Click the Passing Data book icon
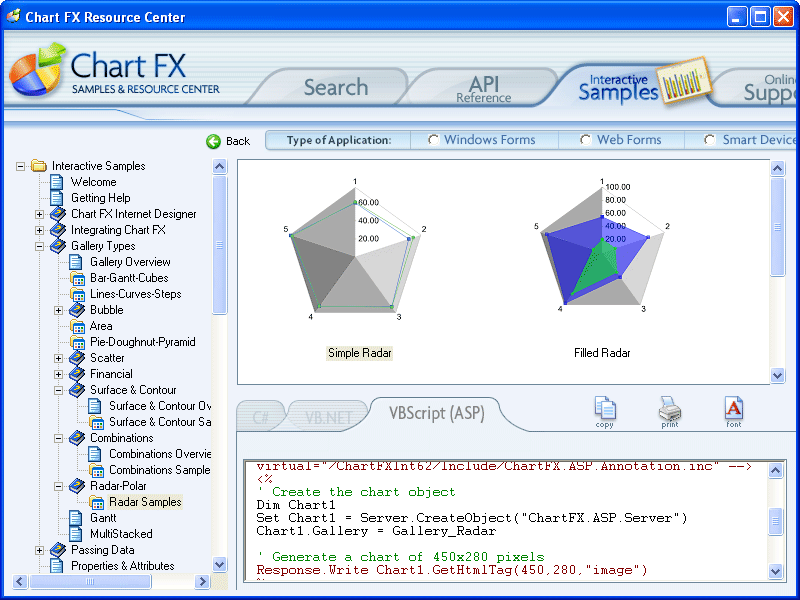 pyautogui.click(x=58, y=550)
